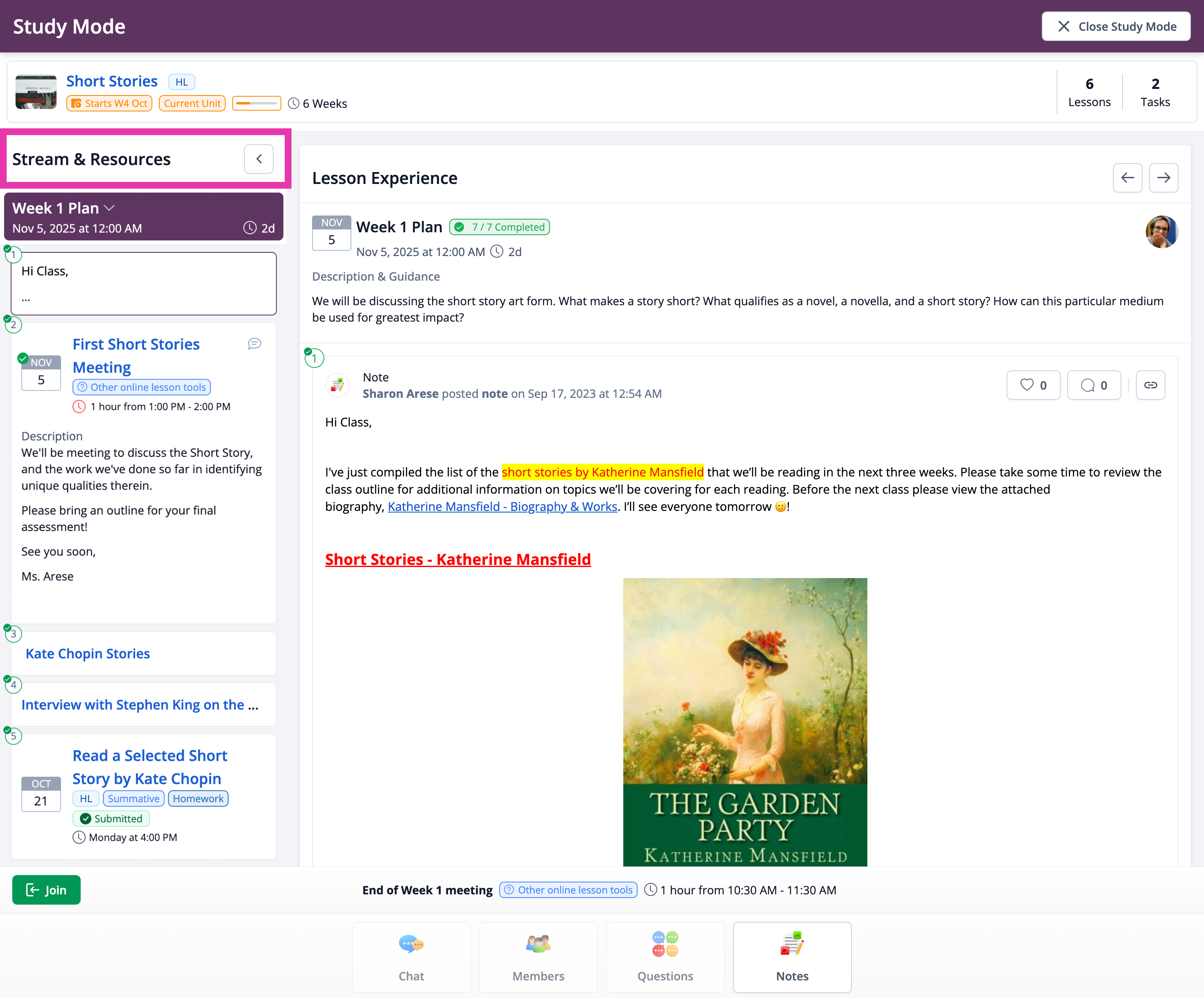
Task: Open Katherine Mansfield Biography & Works link
Action: [502, 506]
